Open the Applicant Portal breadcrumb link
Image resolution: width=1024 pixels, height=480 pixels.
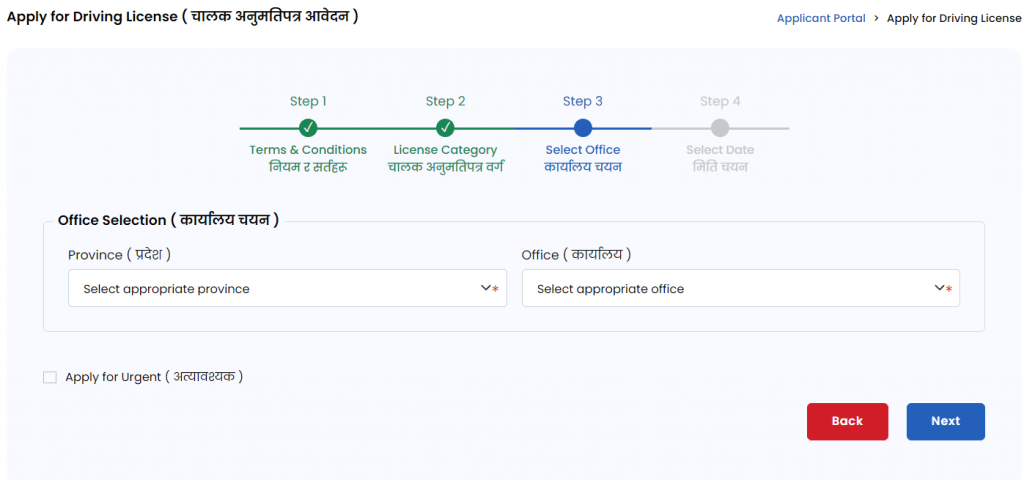pos(821,19)
